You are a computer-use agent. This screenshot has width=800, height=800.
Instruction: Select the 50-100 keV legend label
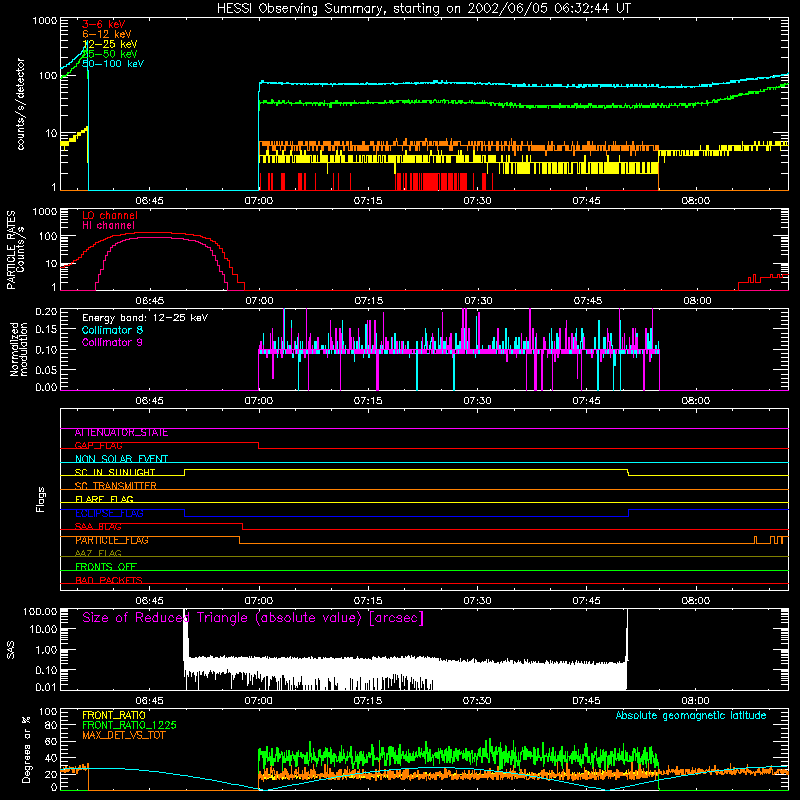coord(113,64)
